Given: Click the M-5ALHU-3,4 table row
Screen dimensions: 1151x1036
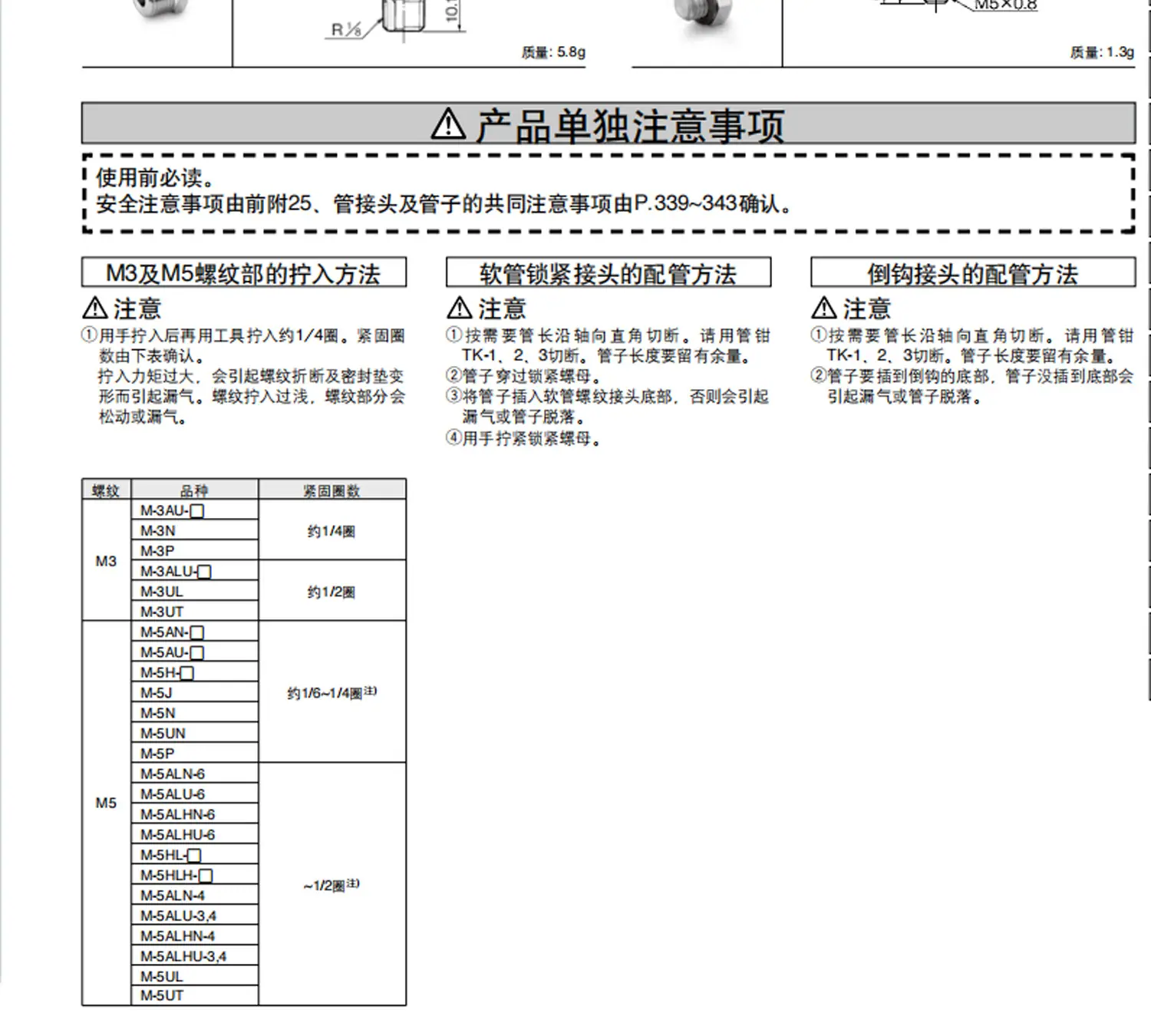Looking at the screenshot, I should (195, 956).
